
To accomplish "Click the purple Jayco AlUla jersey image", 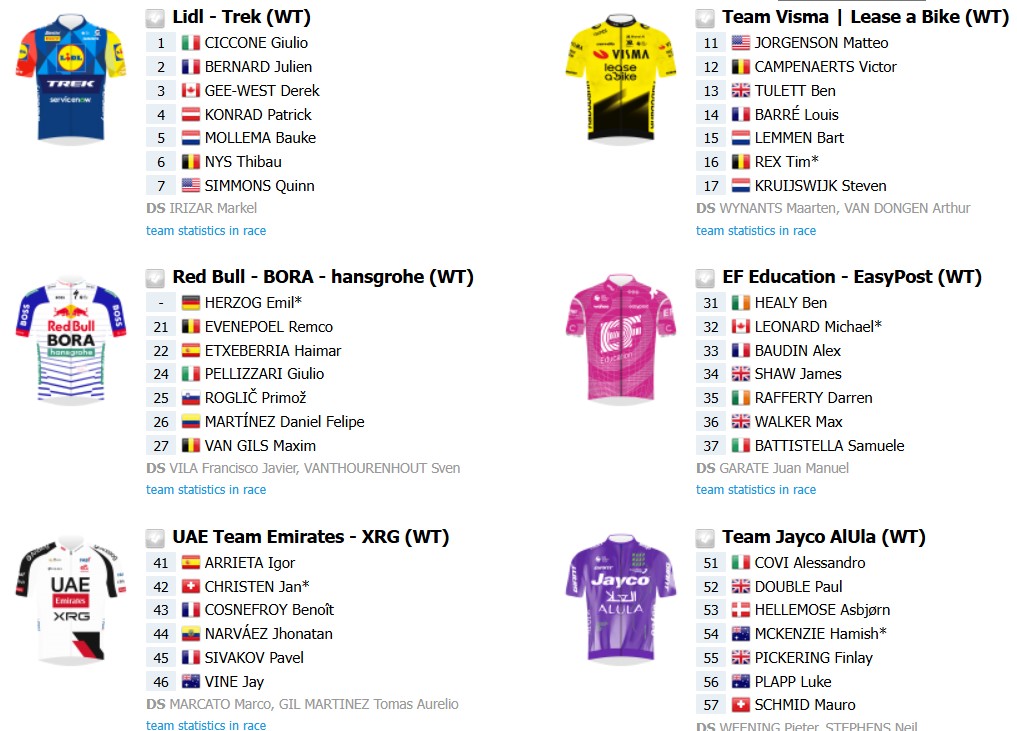I will coord(621,598).
